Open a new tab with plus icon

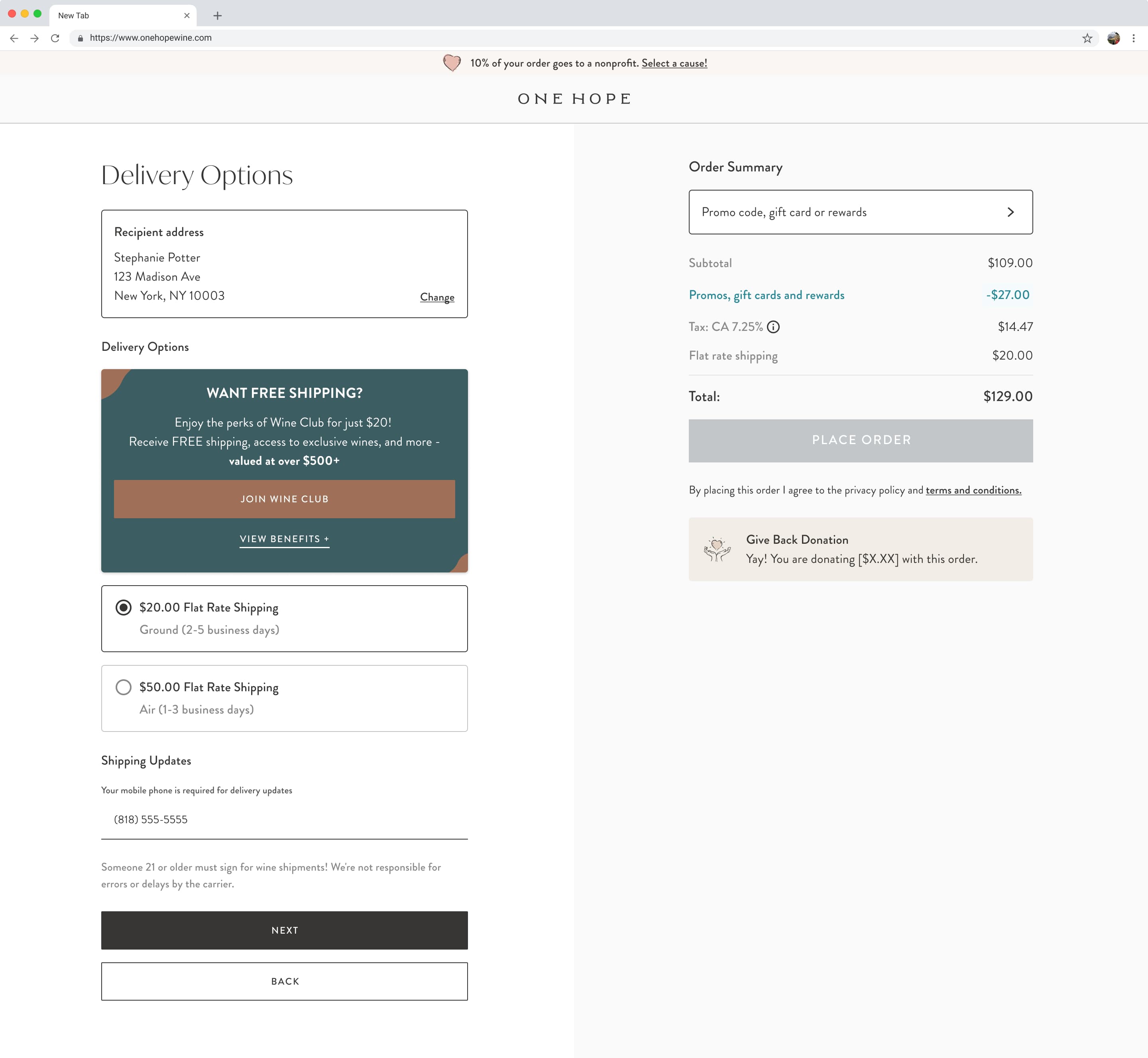(x=217, y=16)
